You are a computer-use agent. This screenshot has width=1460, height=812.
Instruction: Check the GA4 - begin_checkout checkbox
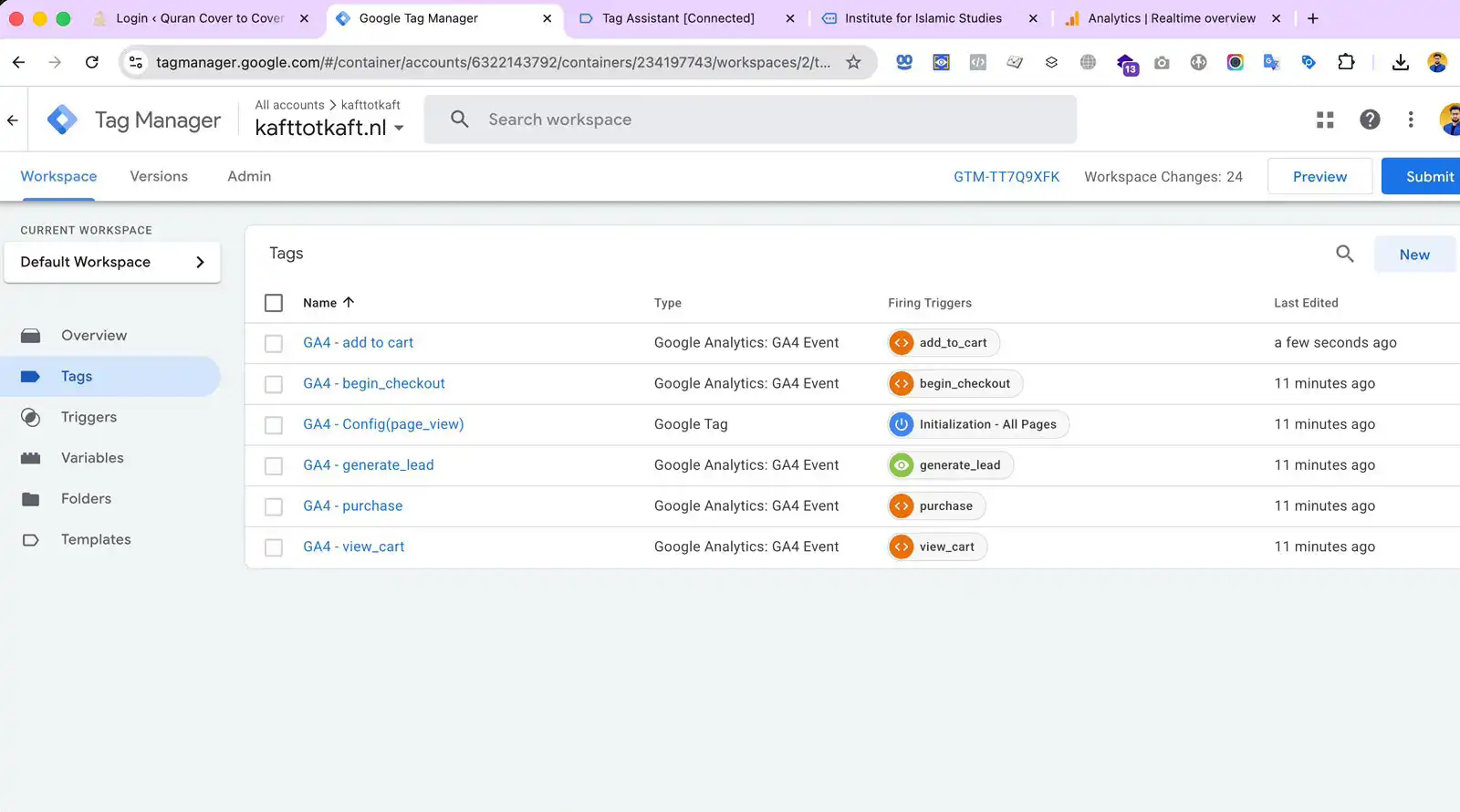click(x=274, y=384)
